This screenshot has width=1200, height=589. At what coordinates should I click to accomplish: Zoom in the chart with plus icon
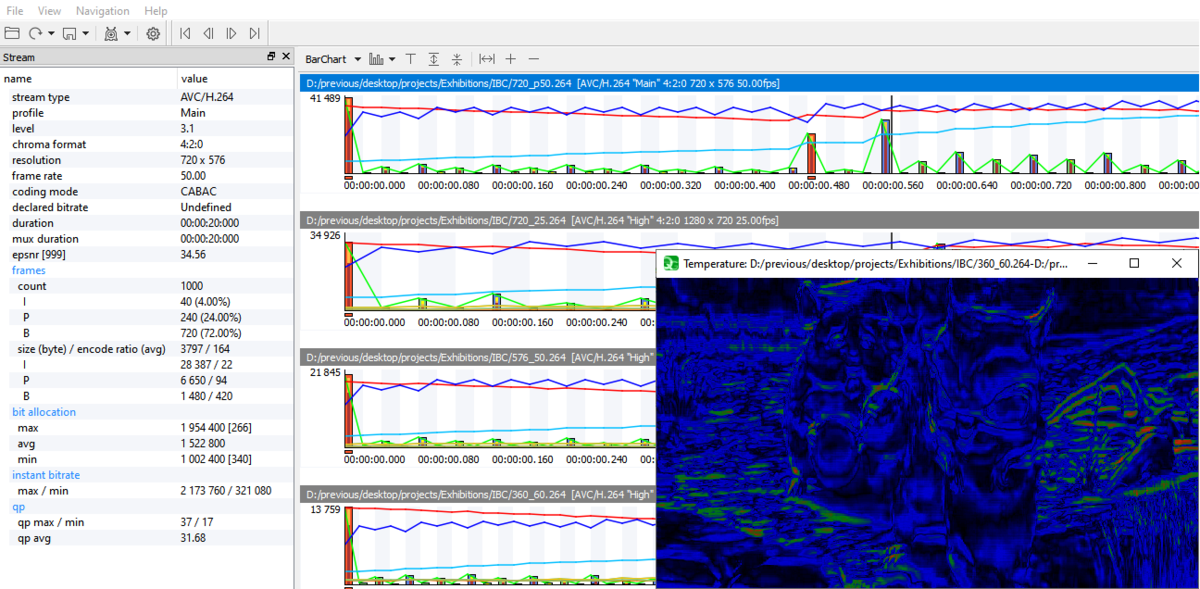click(510, 59)
